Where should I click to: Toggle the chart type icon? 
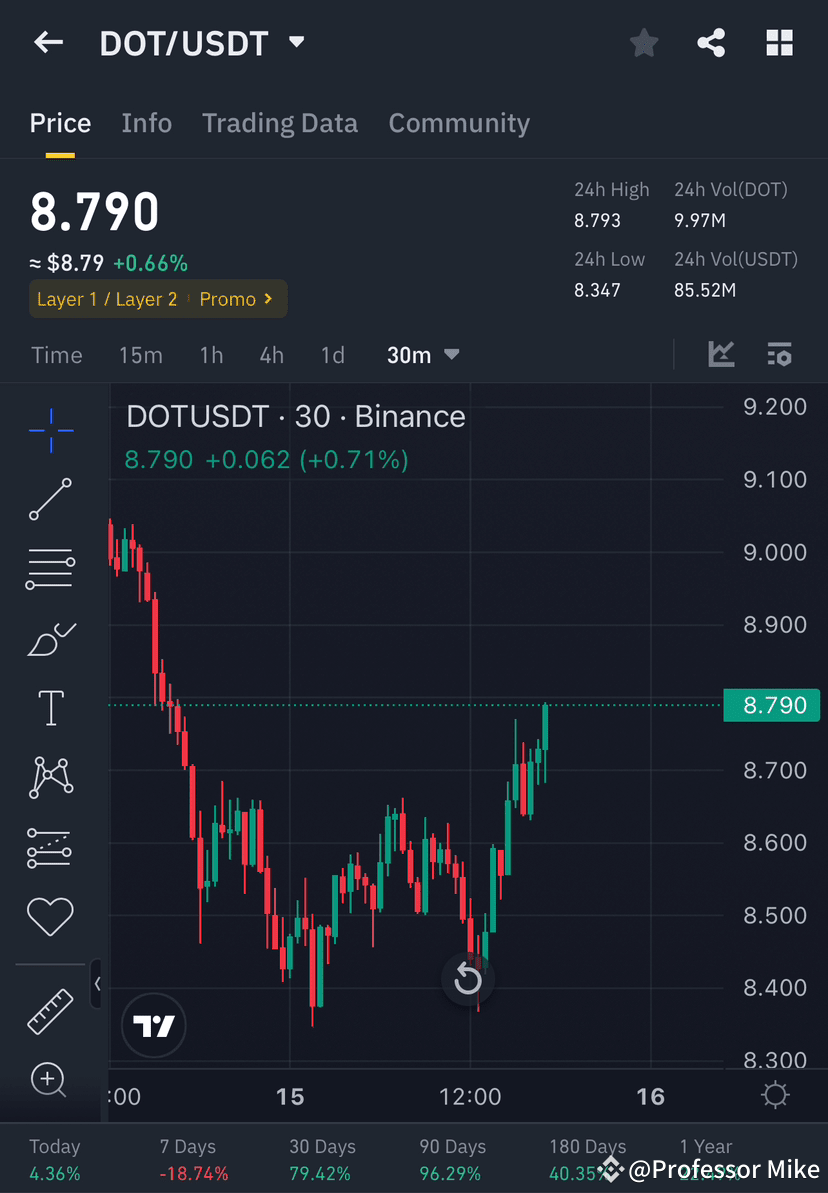tap(721, 354)
